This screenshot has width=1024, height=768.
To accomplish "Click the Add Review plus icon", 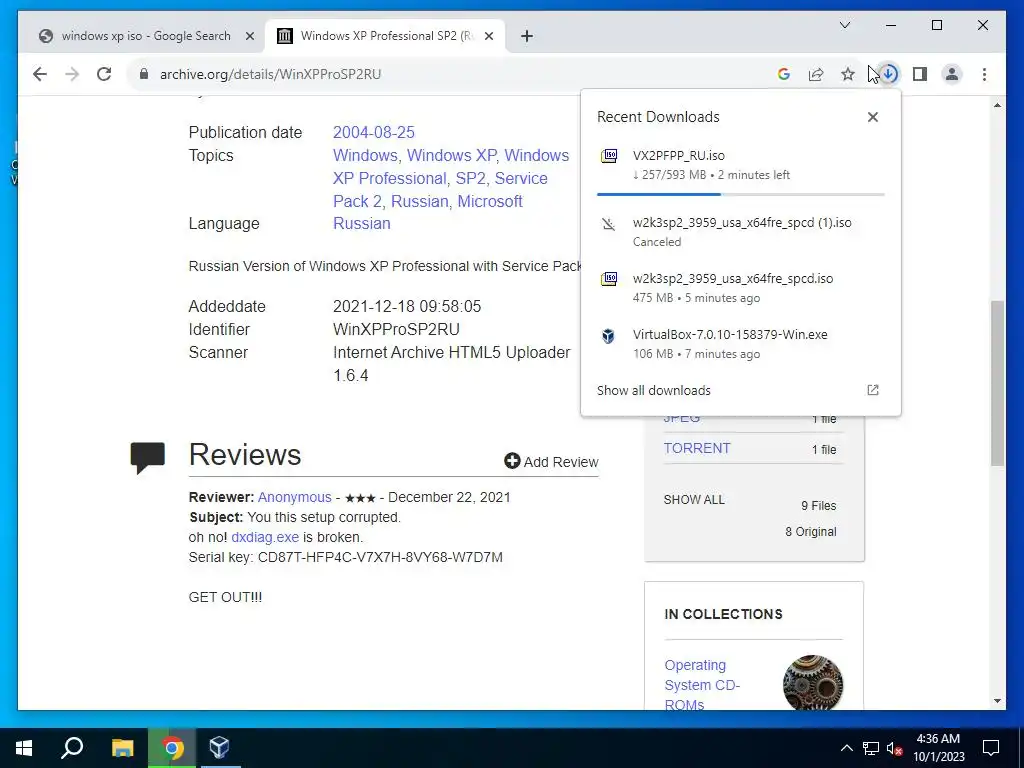I will pos(512,461).
